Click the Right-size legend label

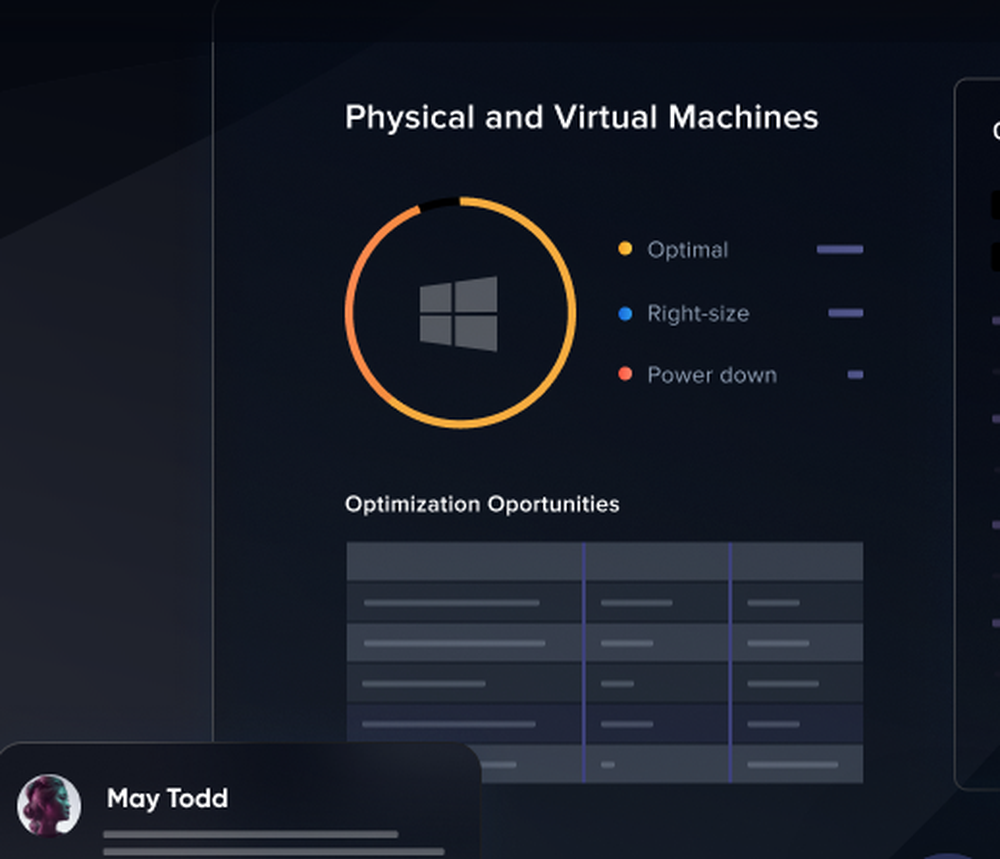click(x=698, y=313)
